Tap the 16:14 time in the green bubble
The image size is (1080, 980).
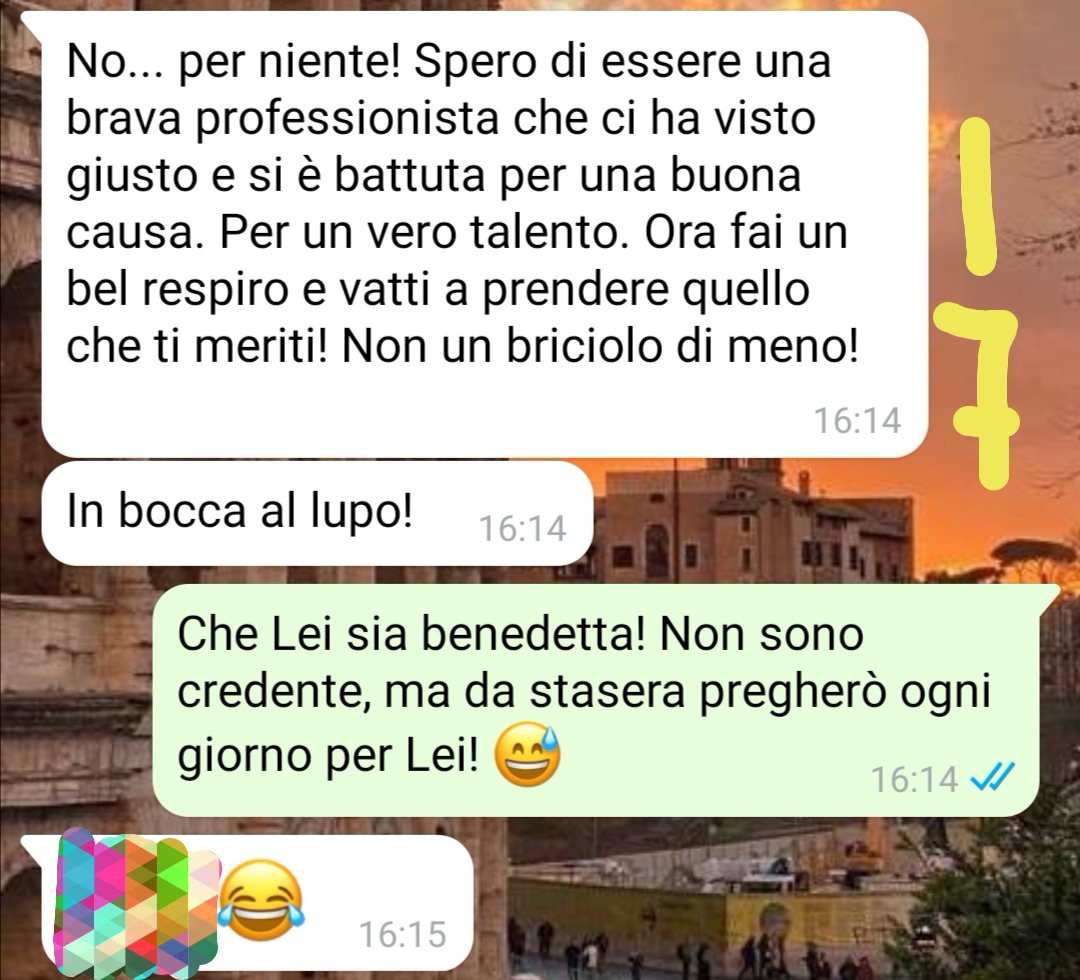click(915, 779)
